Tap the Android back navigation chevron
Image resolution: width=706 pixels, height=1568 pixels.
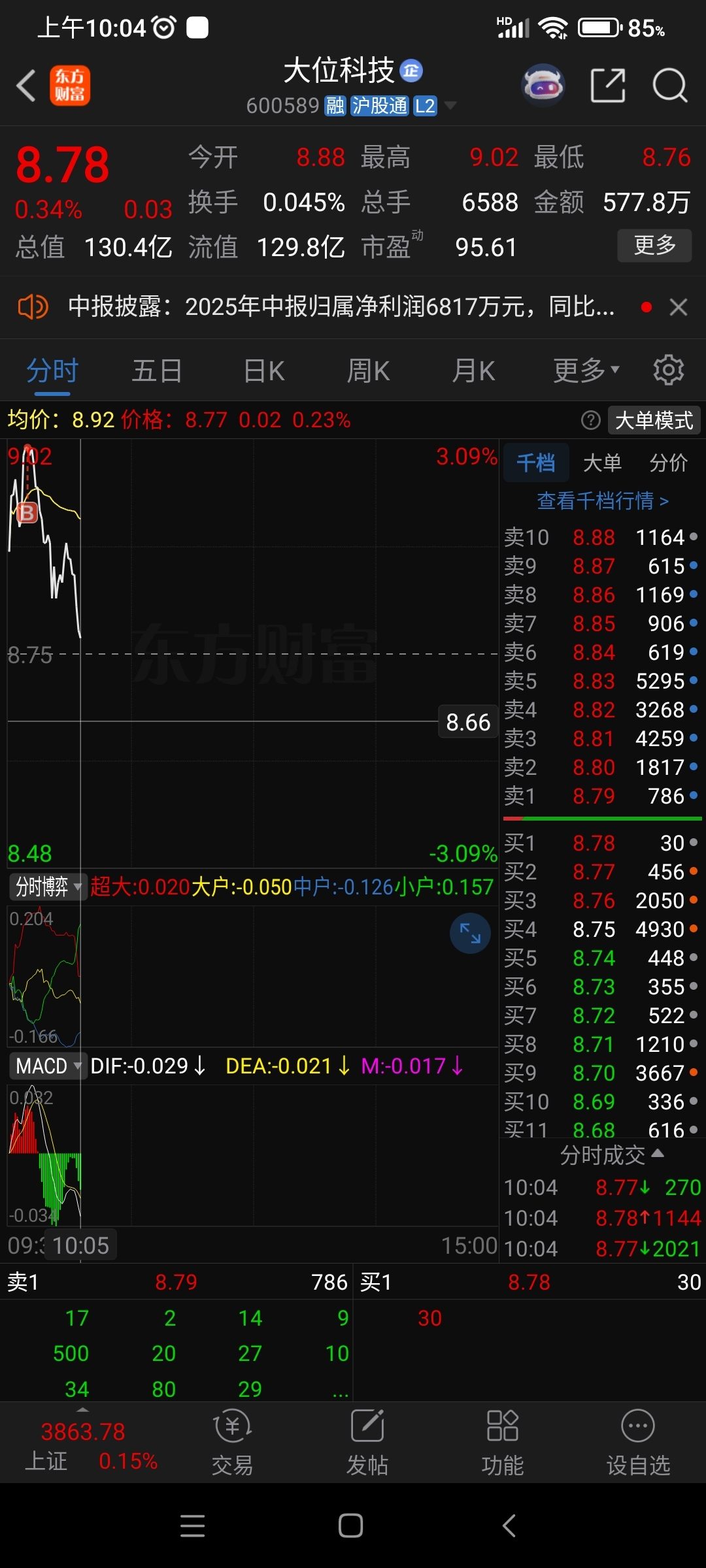pos(509,1526)
